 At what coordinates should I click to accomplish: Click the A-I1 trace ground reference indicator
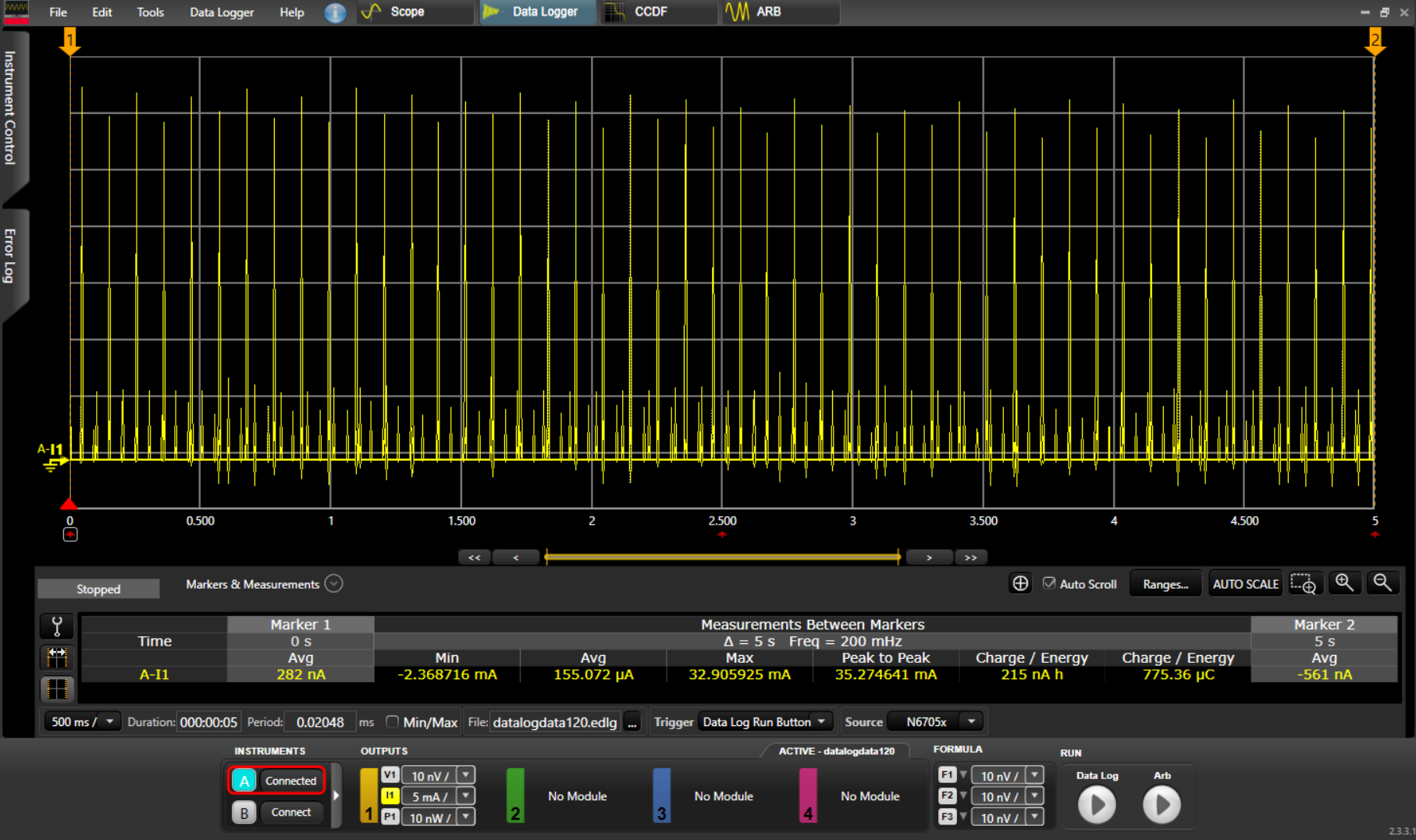click(53, 457)
